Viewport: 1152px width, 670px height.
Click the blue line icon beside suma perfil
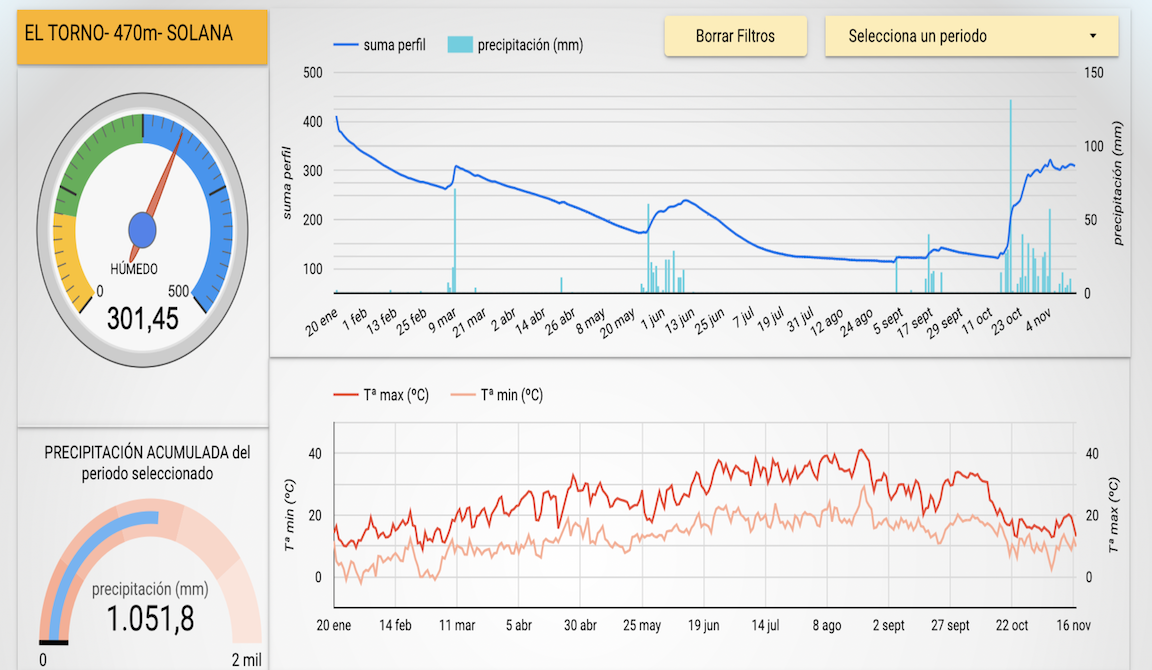click(345, 45)
